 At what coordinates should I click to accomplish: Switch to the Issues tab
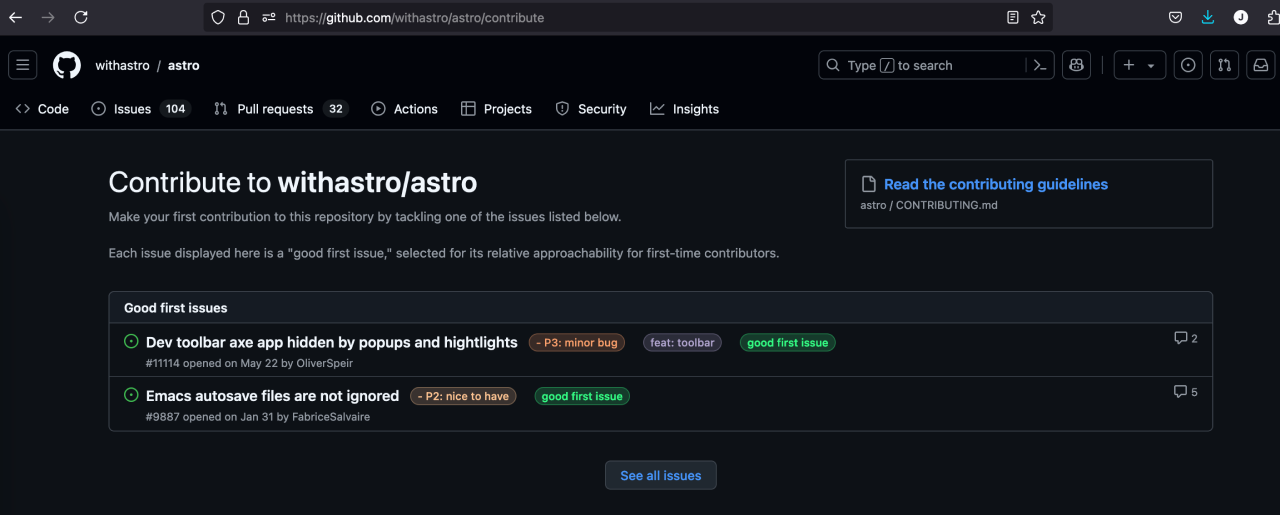click(x=132, y=109)
